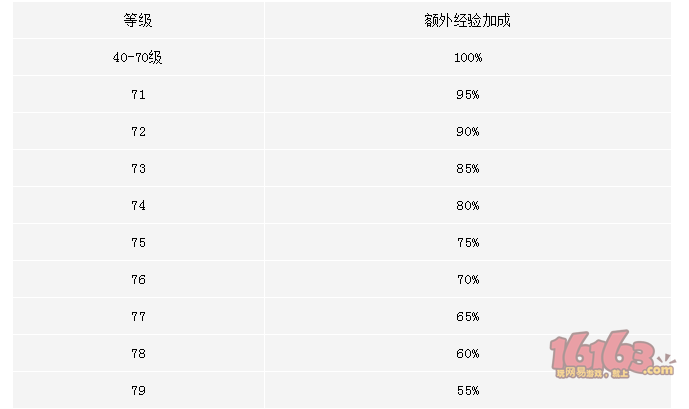Click the 80% bonus value

click(x=468, y=205)
